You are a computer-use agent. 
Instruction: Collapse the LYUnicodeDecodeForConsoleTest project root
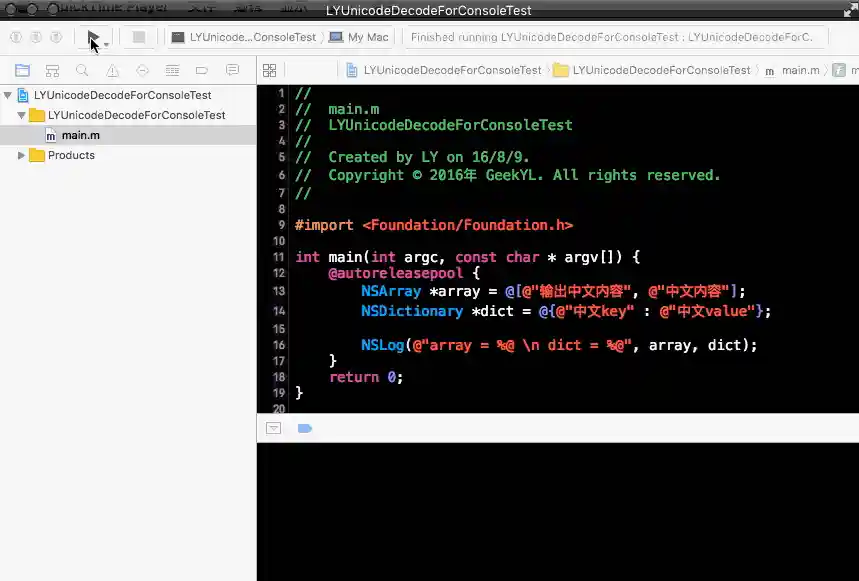point(8,96)
